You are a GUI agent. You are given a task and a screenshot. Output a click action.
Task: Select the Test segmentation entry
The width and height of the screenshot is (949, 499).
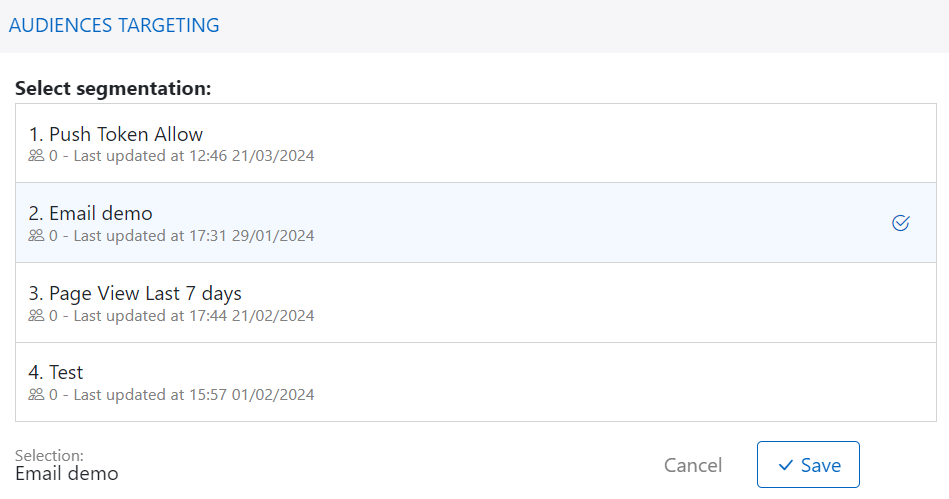click(x=66, y=373)
